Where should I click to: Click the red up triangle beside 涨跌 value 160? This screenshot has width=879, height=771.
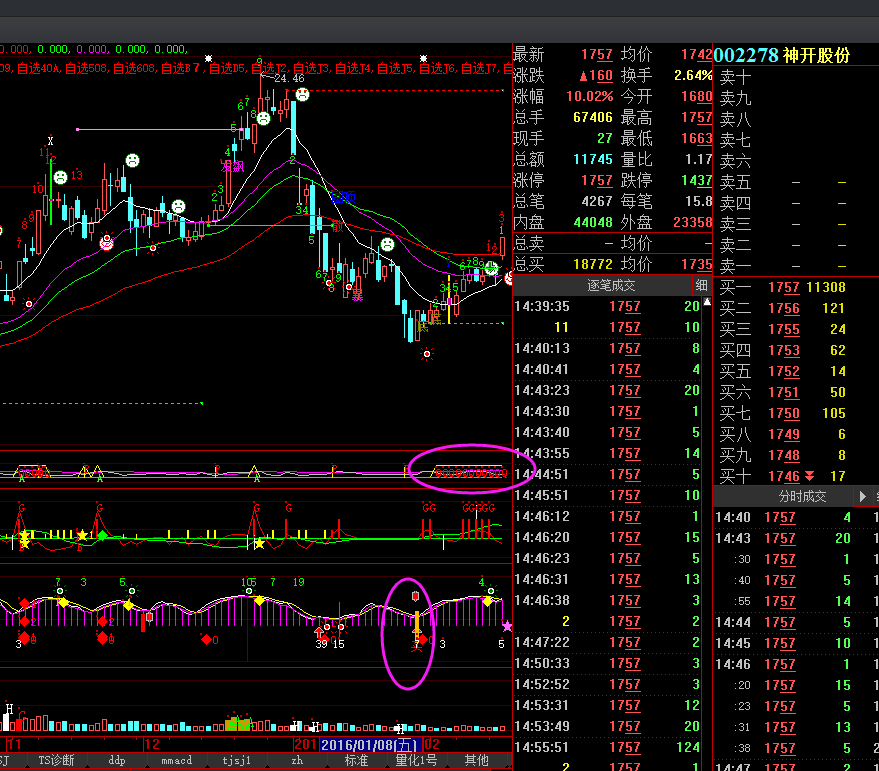(583, 76)
